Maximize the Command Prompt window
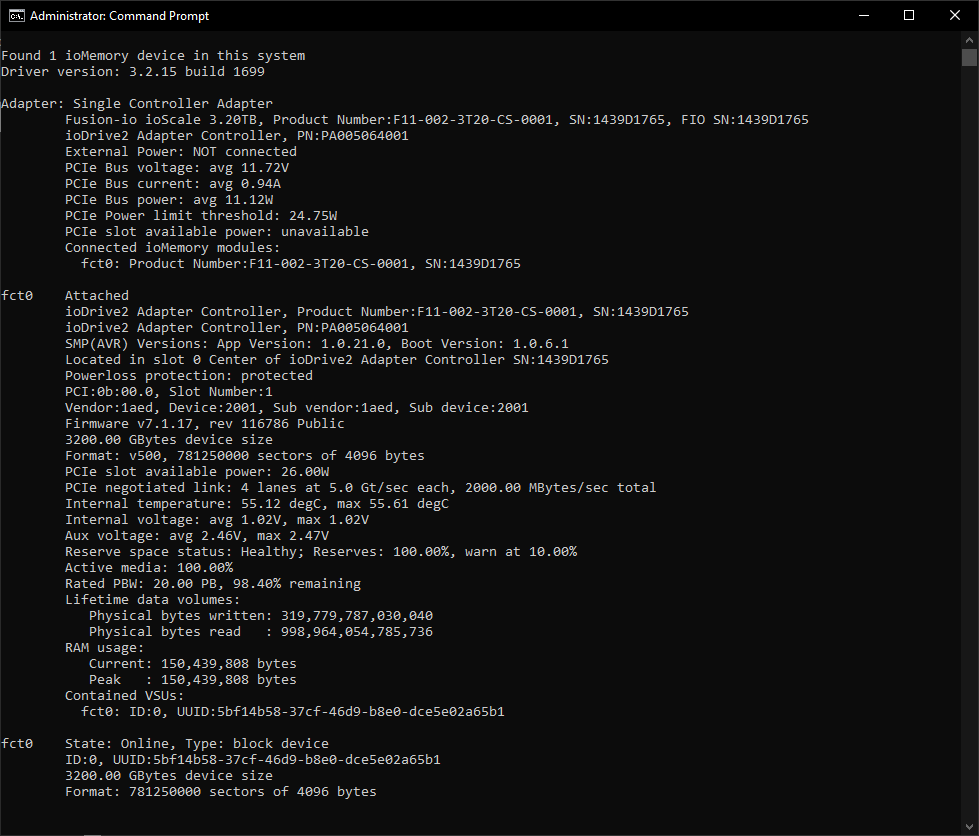Screen dimensions: 979x836 [x=909, y=16]
